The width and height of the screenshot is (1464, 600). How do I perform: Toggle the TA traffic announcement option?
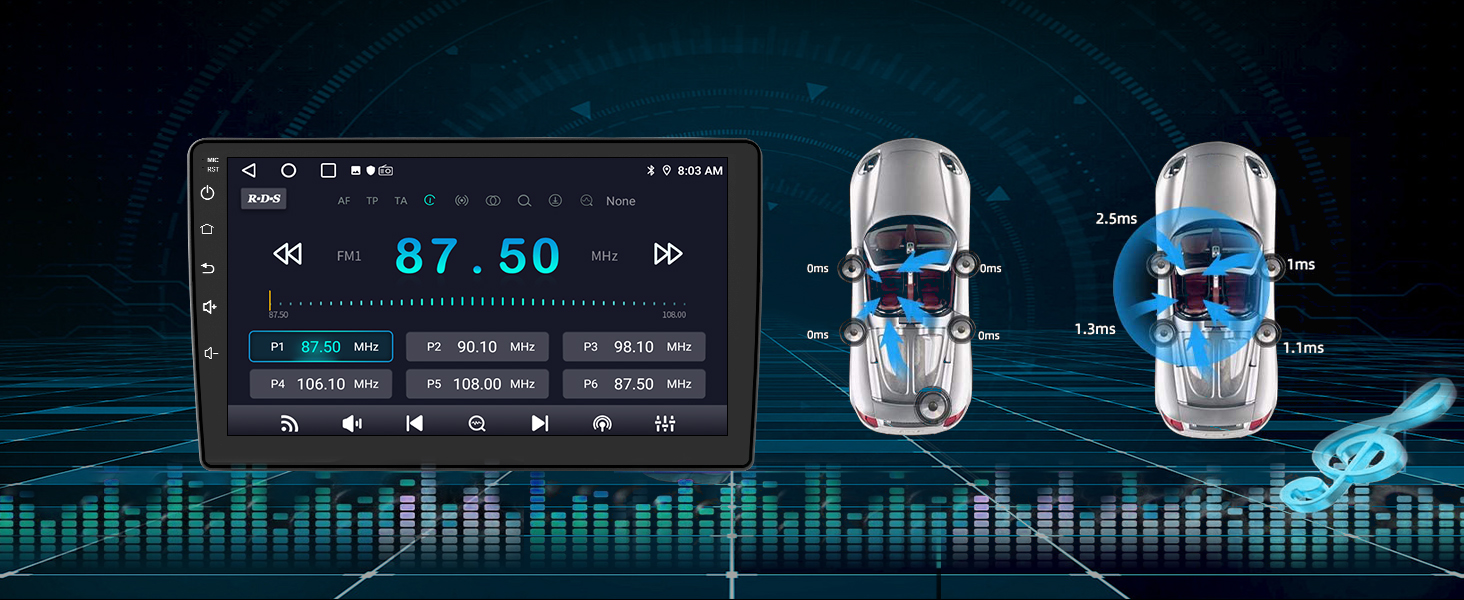coord(401,201)
